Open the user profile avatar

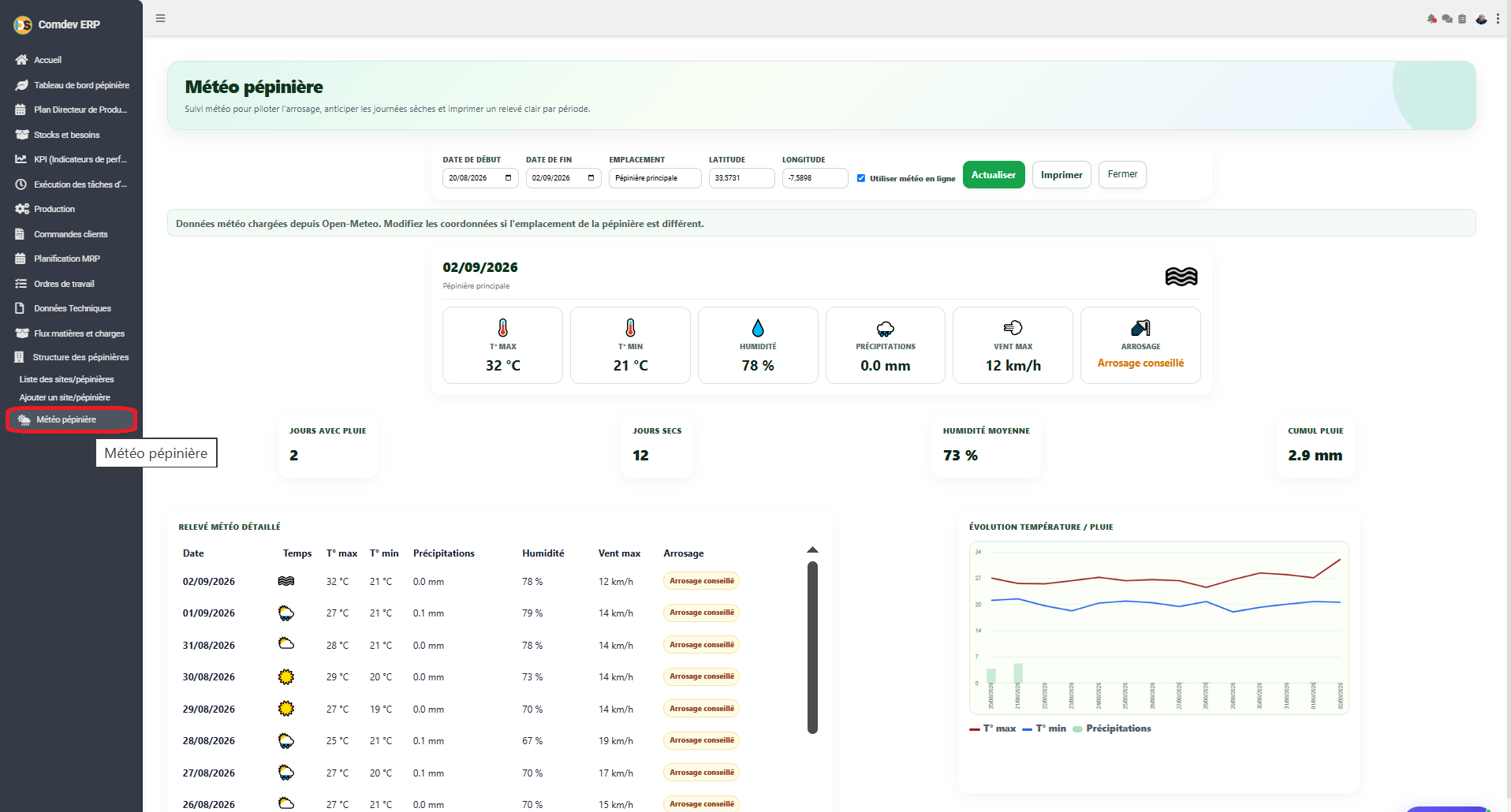tap(1481, 19)
